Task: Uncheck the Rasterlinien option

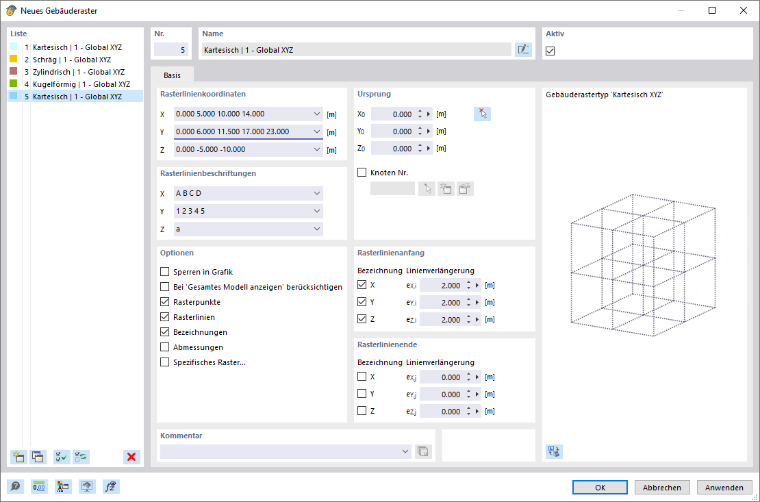Action: coord(164,317)
